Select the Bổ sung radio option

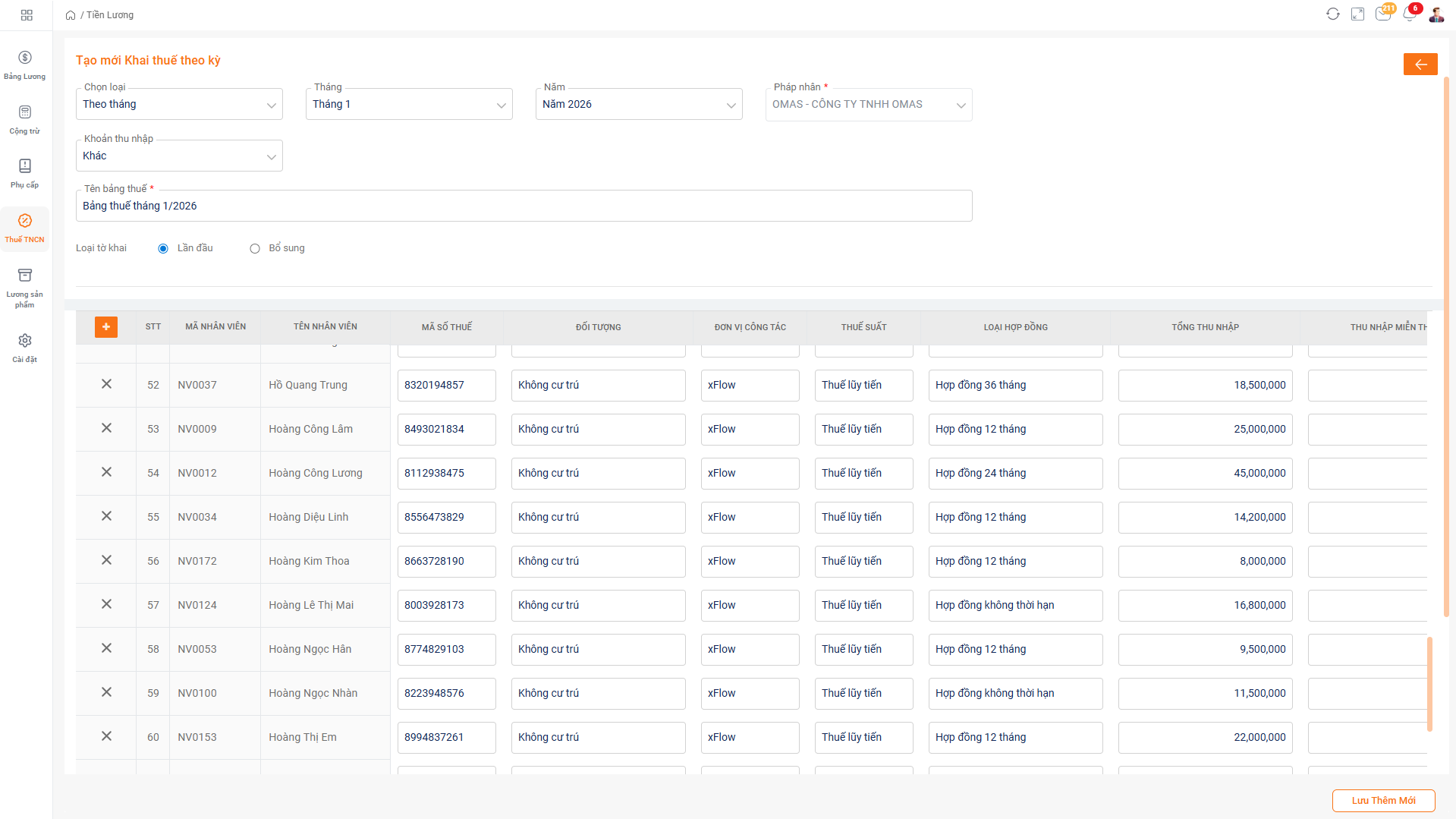coord(255,249)
